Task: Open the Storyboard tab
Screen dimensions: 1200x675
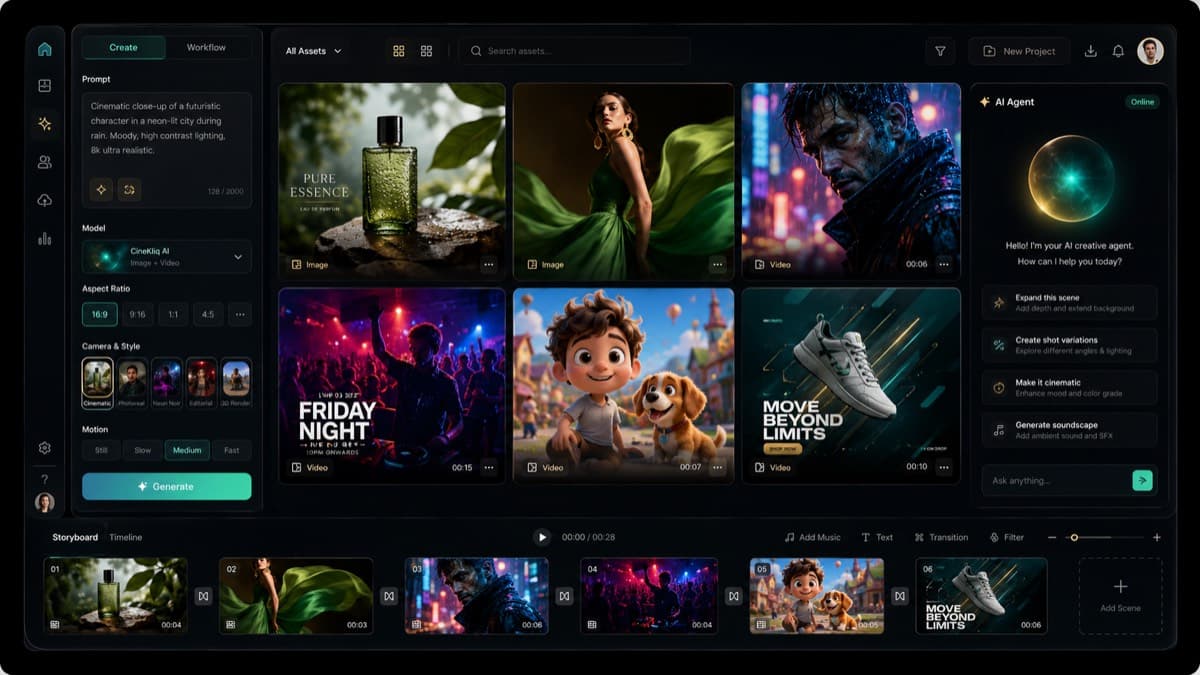Action: click(75, 538)
